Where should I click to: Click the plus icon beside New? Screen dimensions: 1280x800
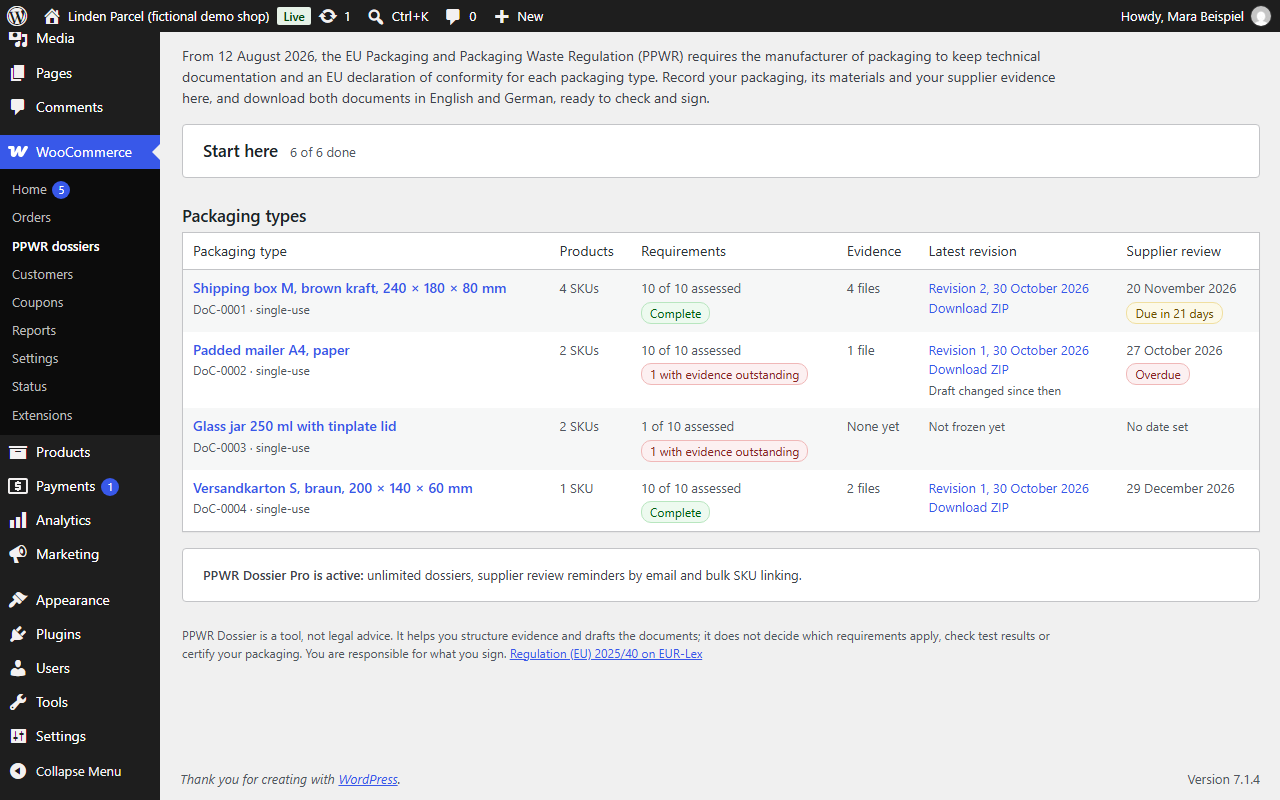coord(502,16)
